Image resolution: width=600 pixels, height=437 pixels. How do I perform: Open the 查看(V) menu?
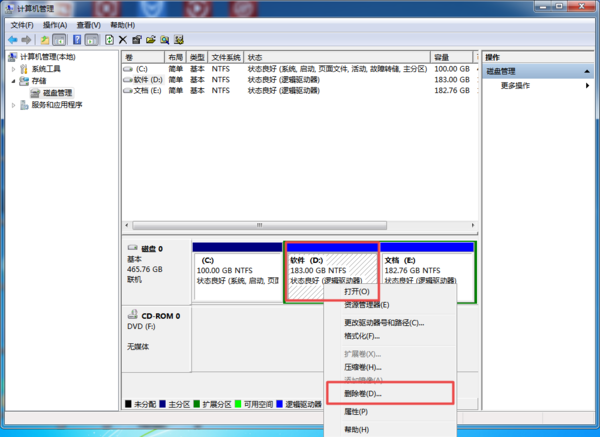pyautogui.click(x=88, y=25)
